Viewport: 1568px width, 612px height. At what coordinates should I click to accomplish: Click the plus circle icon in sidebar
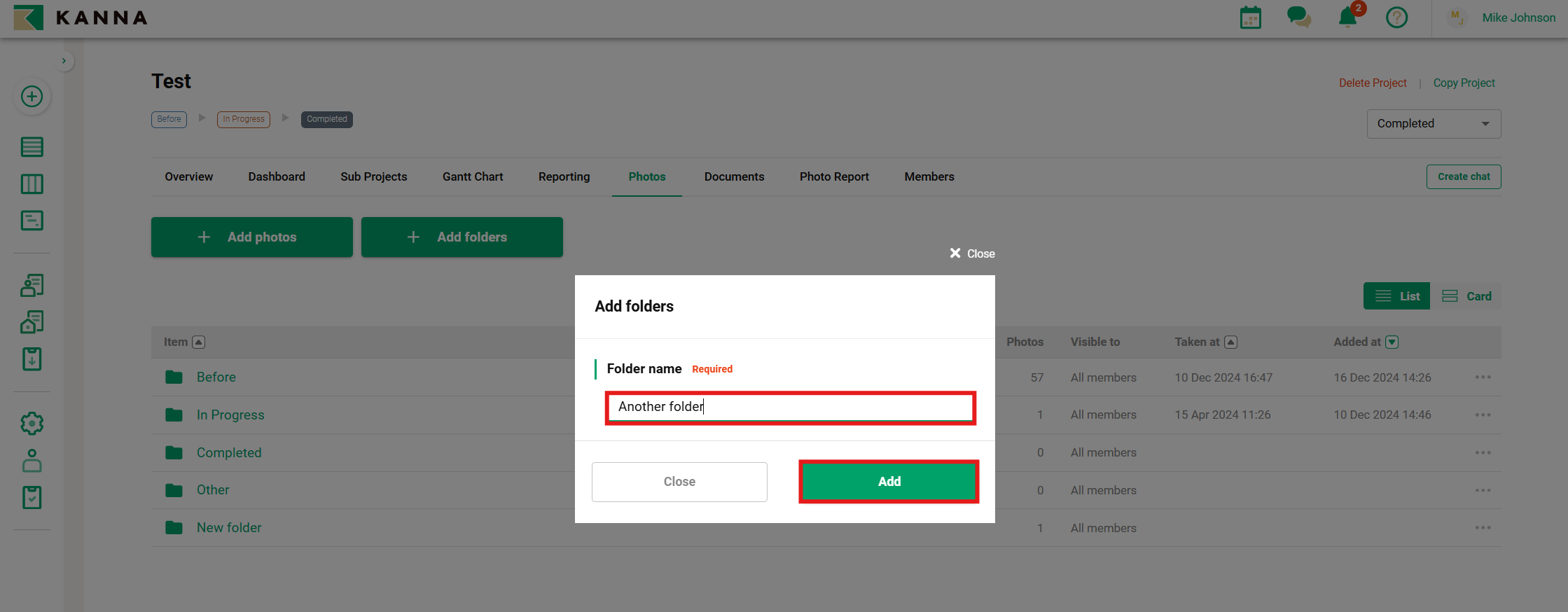[x=32, y=97]
